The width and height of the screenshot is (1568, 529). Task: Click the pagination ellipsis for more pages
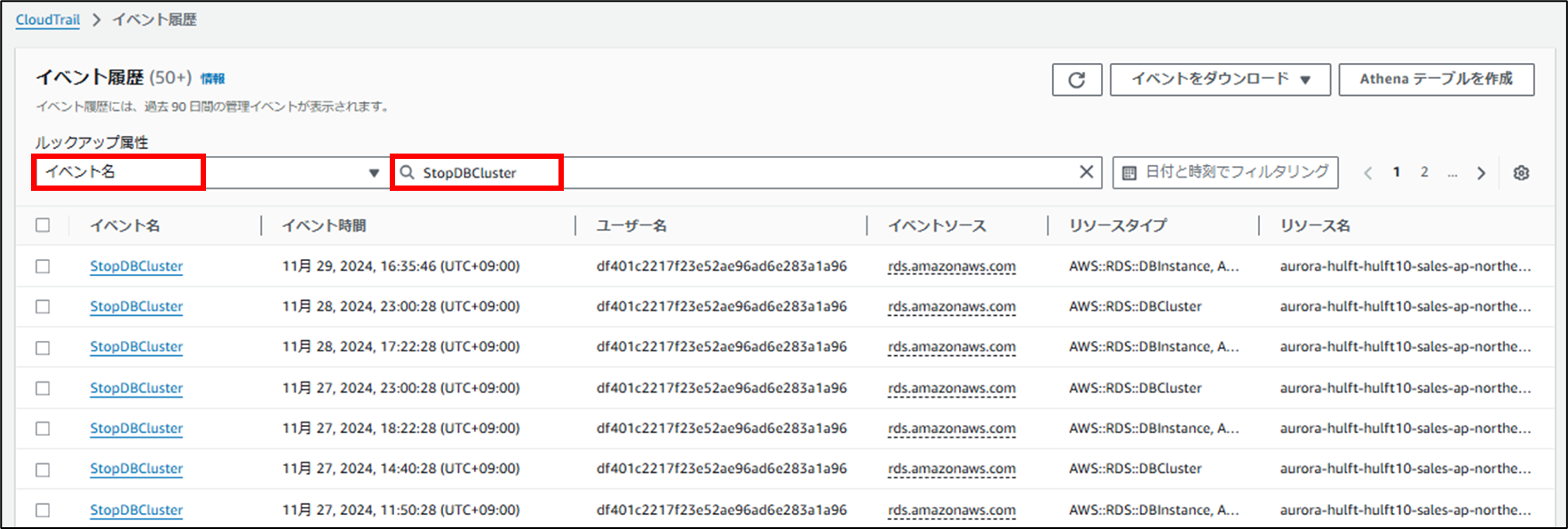1452,173
